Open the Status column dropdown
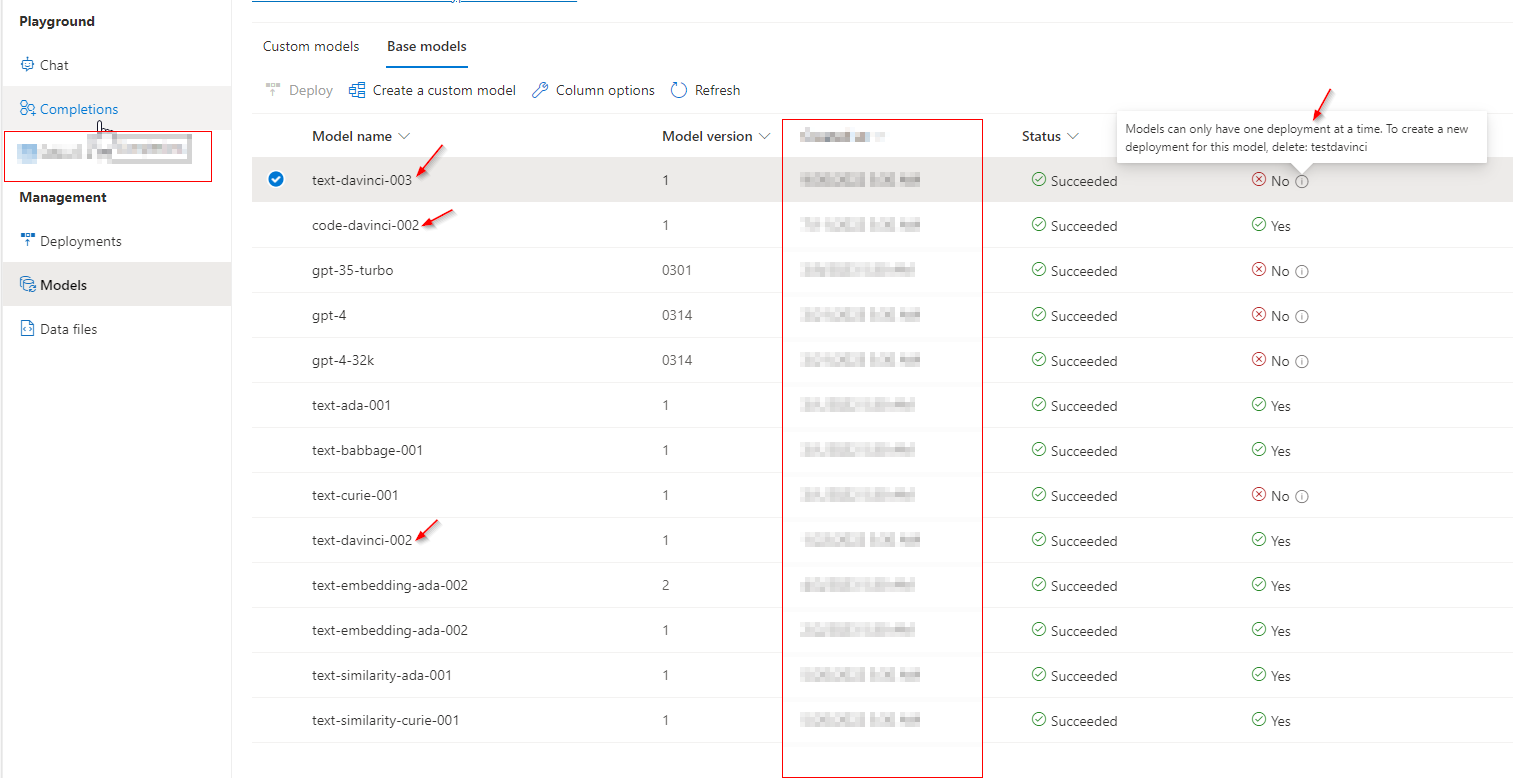1513x778 pixels. [x=1076, y=135]
